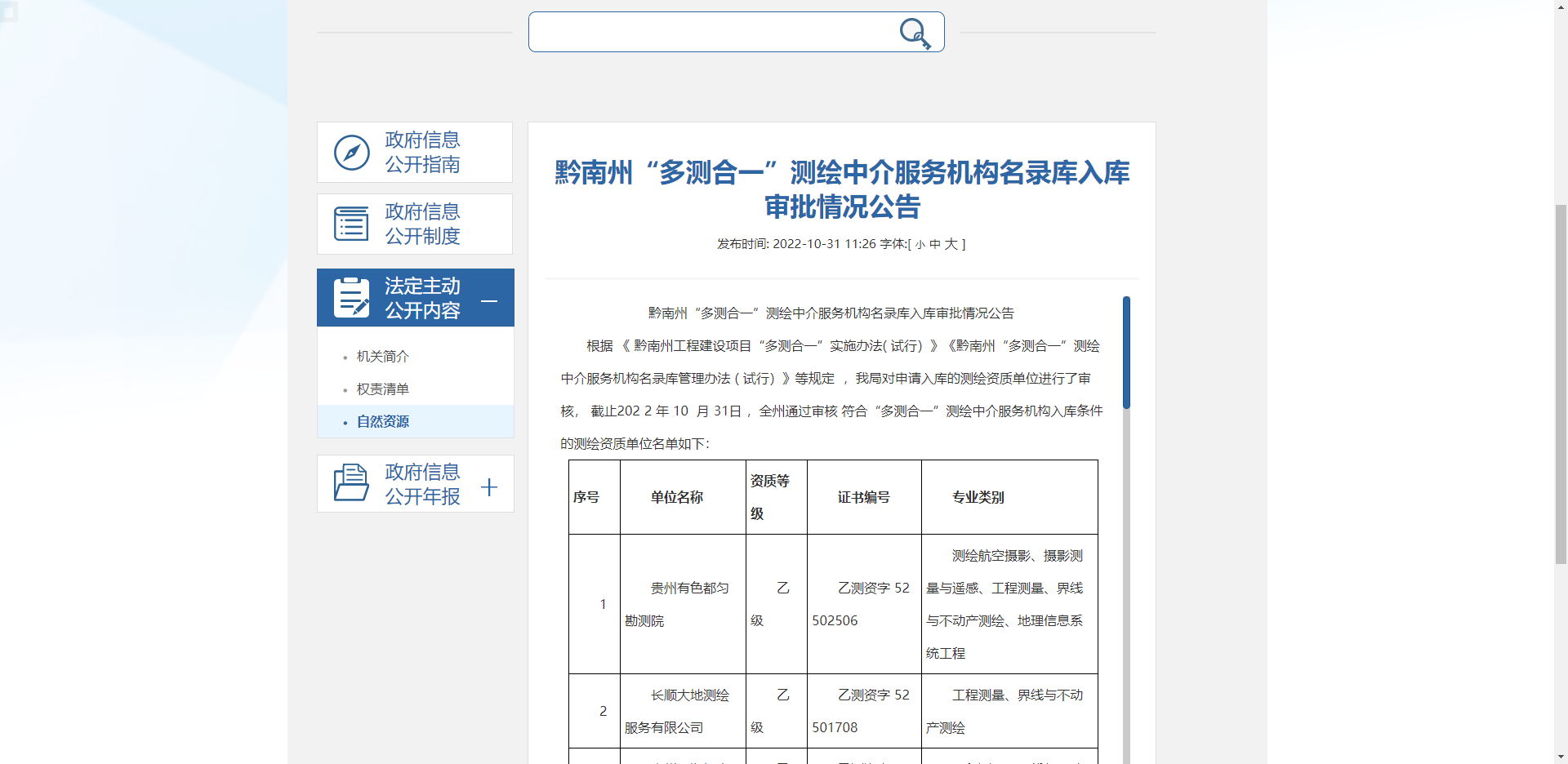Image resolution: width=1568 pixels, height=764 pixels.
Task: Select the 机关简介 menu item
Action: coord(381,356)
